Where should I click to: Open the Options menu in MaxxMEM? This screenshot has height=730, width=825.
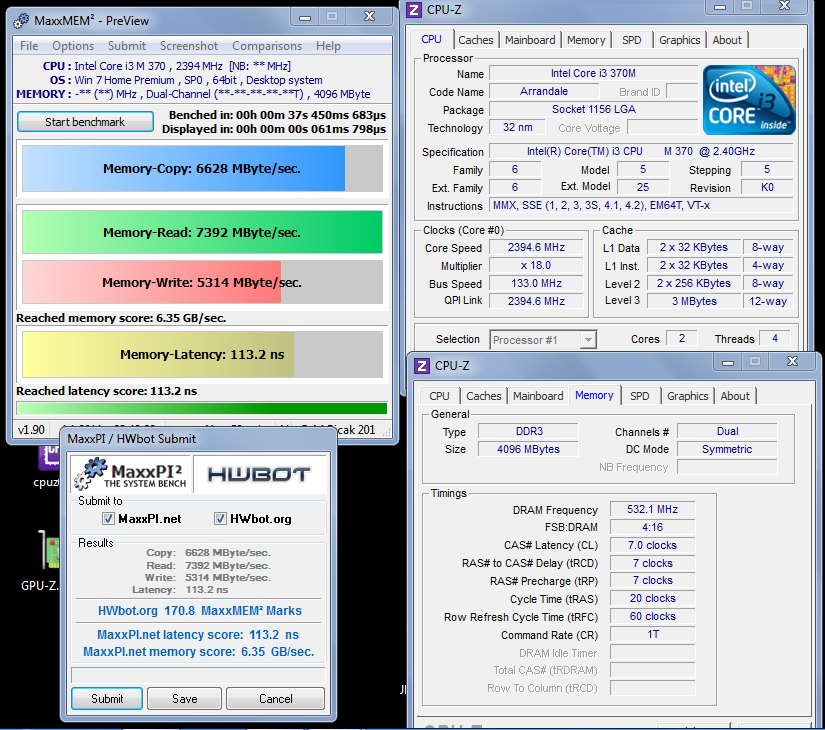click(73, 46)
